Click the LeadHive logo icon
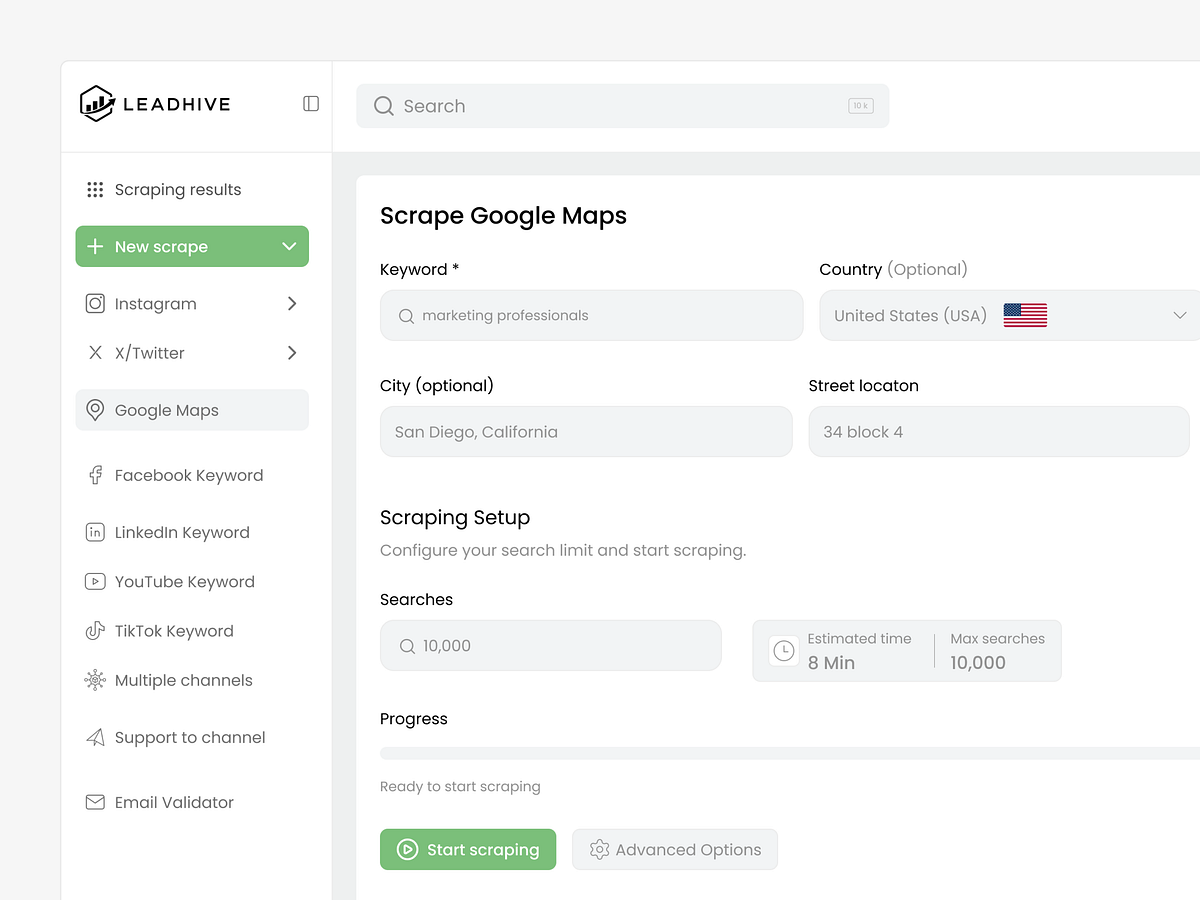Viewport: 1200px width, 900px height. (97, 104)
